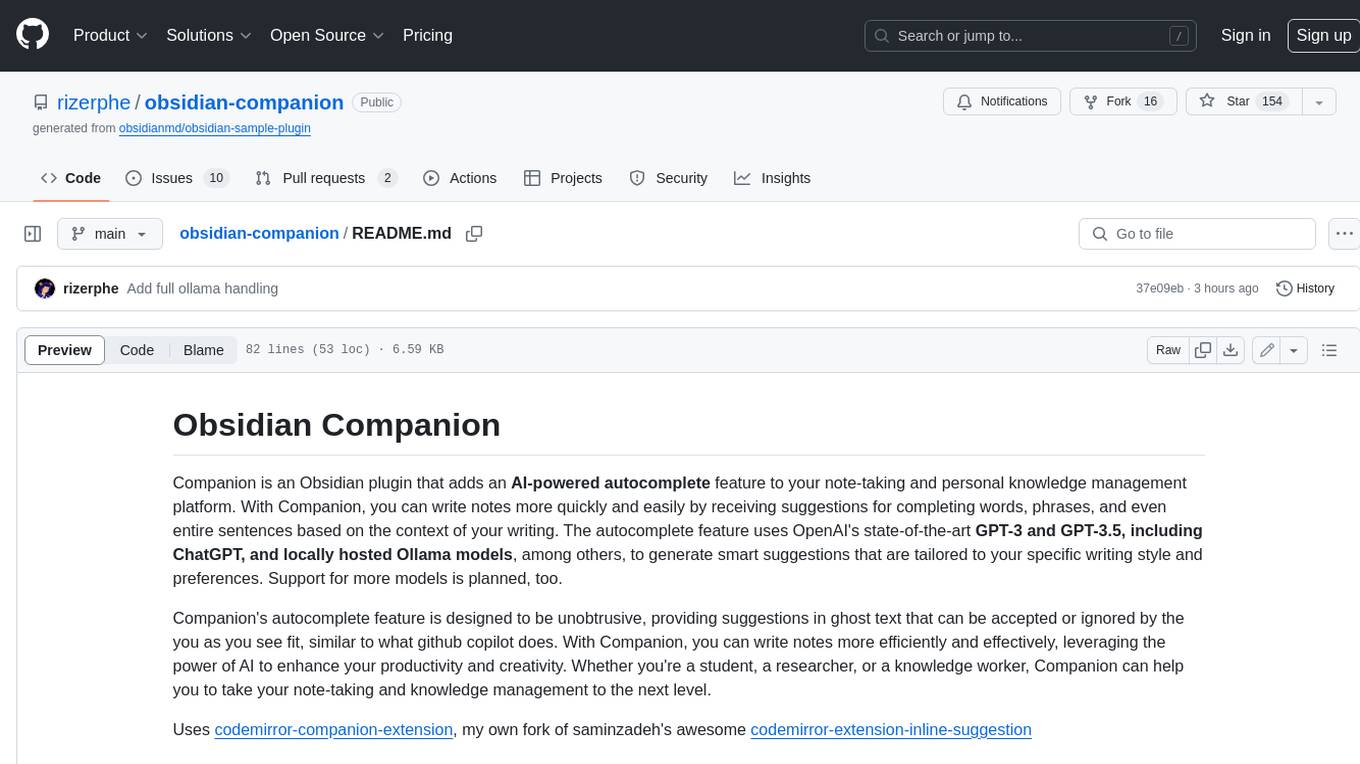Click the Sign up button

tap(1323, 35)
